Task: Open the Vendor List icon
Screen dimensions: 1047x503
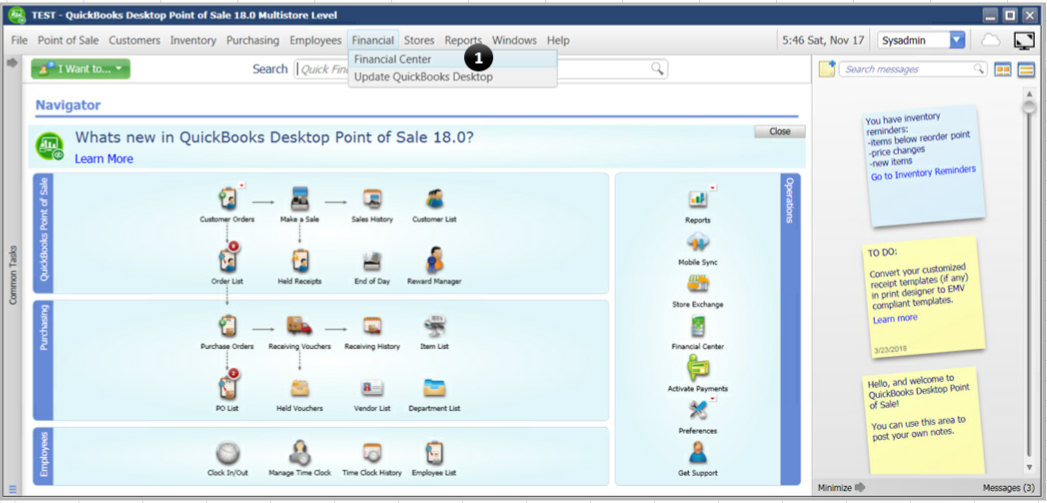Action: [372, 388]
